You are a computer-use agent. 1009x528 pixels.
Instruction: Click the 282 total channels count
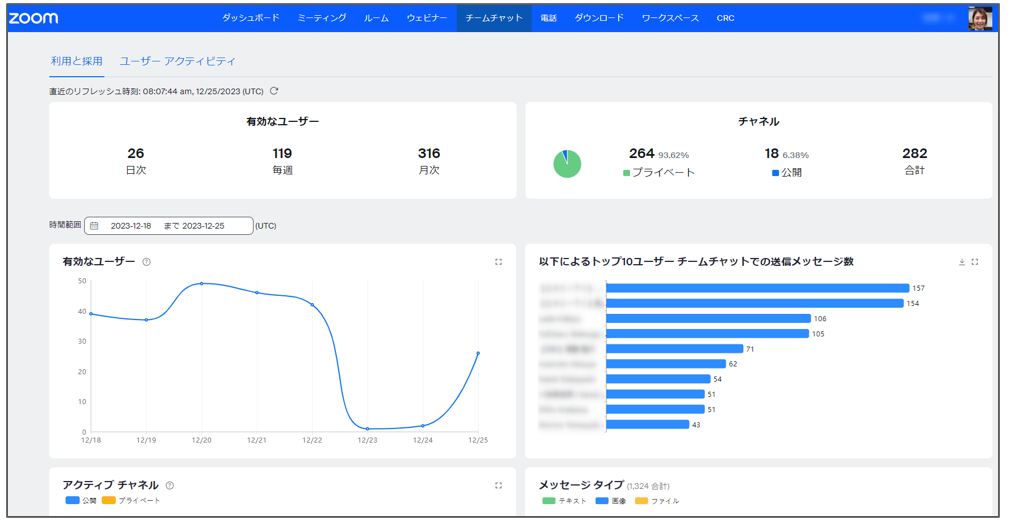[914, 153]
